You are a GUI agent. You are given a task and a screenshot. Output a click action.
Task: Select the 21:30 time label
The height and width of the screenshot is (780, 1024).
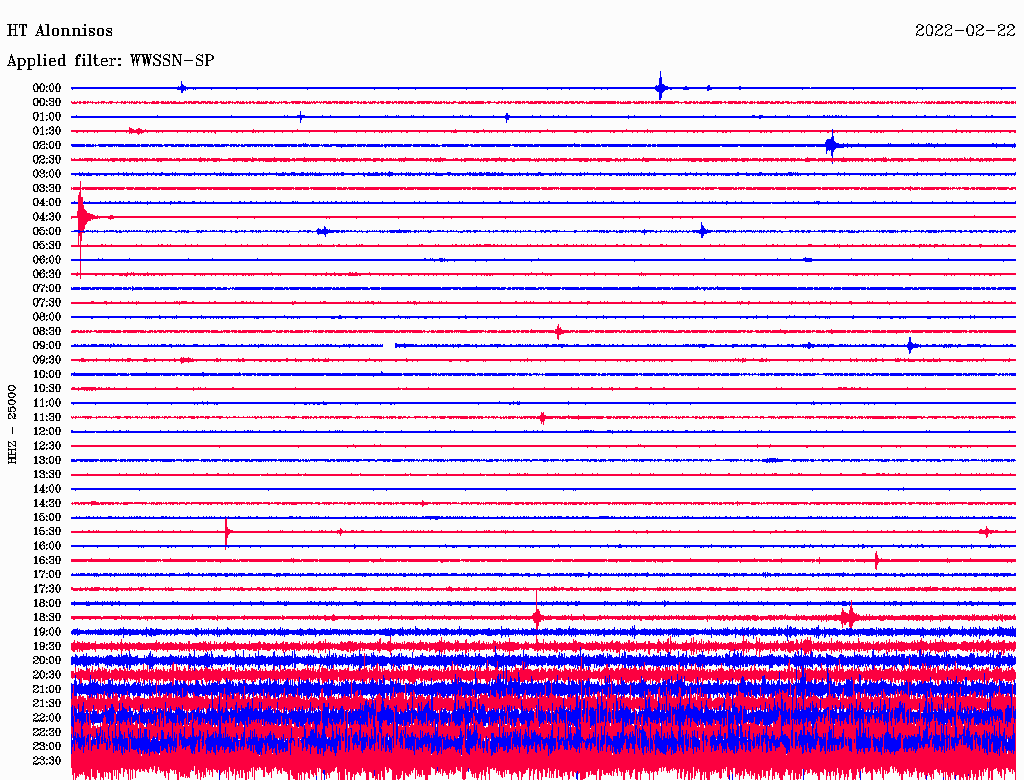pyautogui.click(x=47, y=704)
